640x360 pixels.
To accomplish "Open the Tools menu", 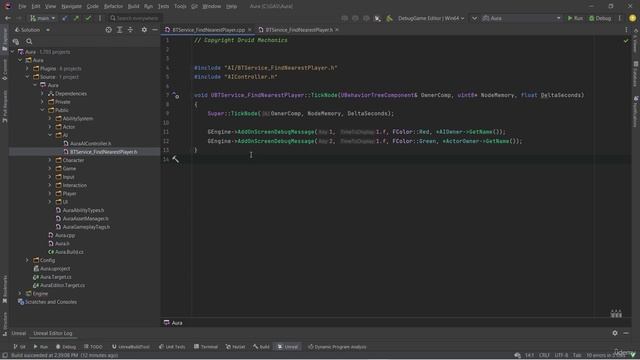I will [180, 6].
